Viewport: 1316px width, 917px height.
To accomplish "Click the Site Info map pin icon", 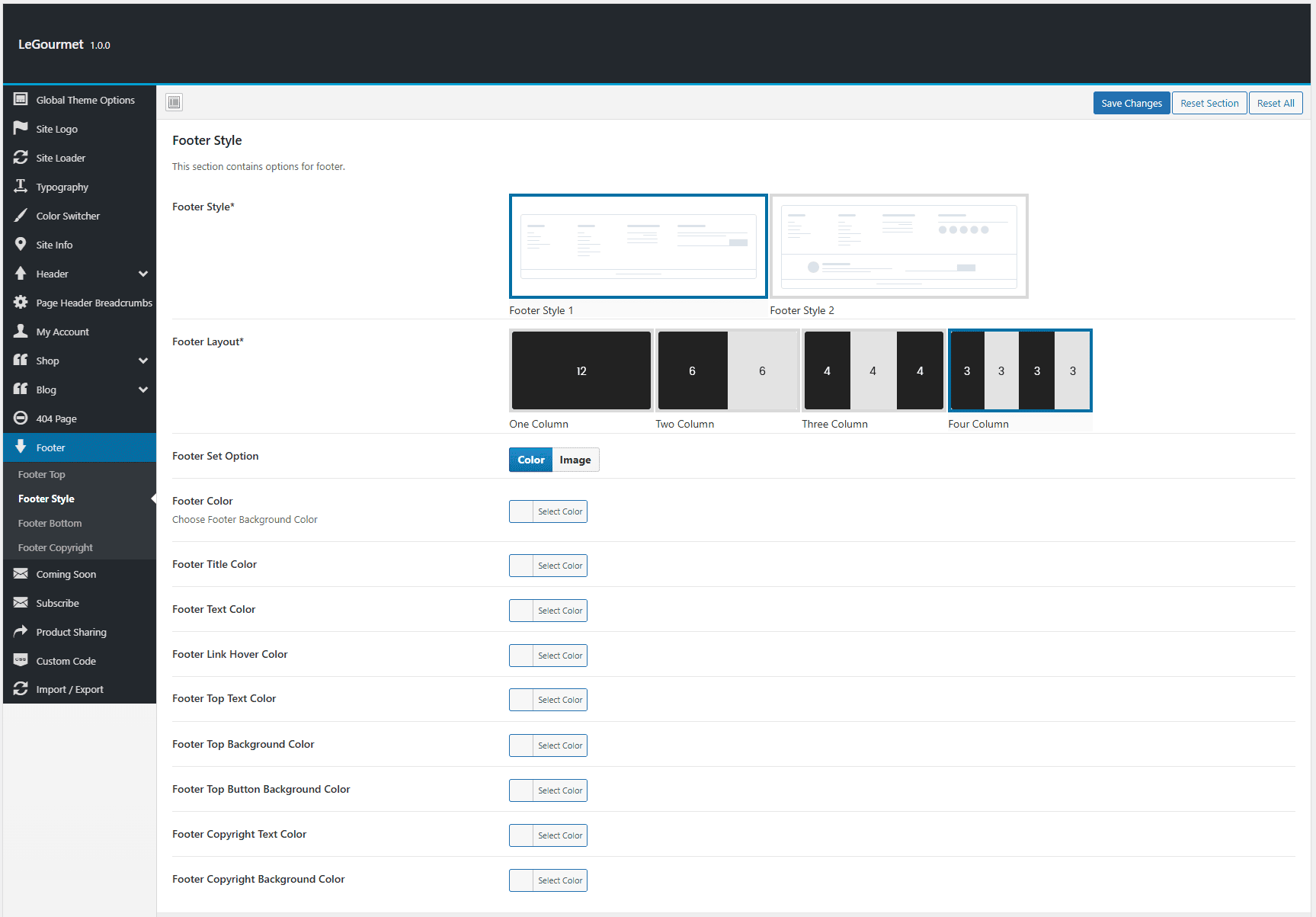I will pyautogui.click(x=21, y=244).
